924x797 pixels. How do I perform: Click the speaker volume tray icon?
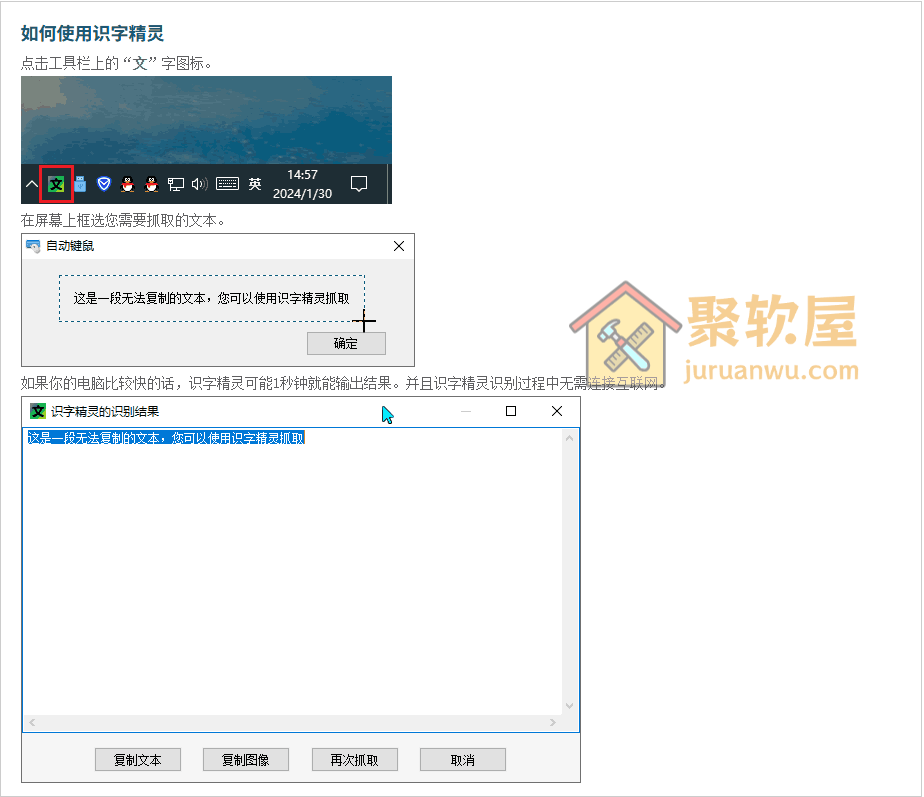coord(198,183)
